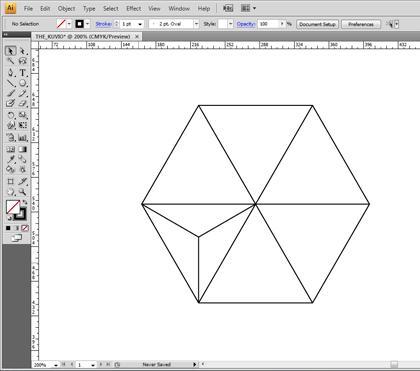Open the Edit menu

tap(45, 8)
